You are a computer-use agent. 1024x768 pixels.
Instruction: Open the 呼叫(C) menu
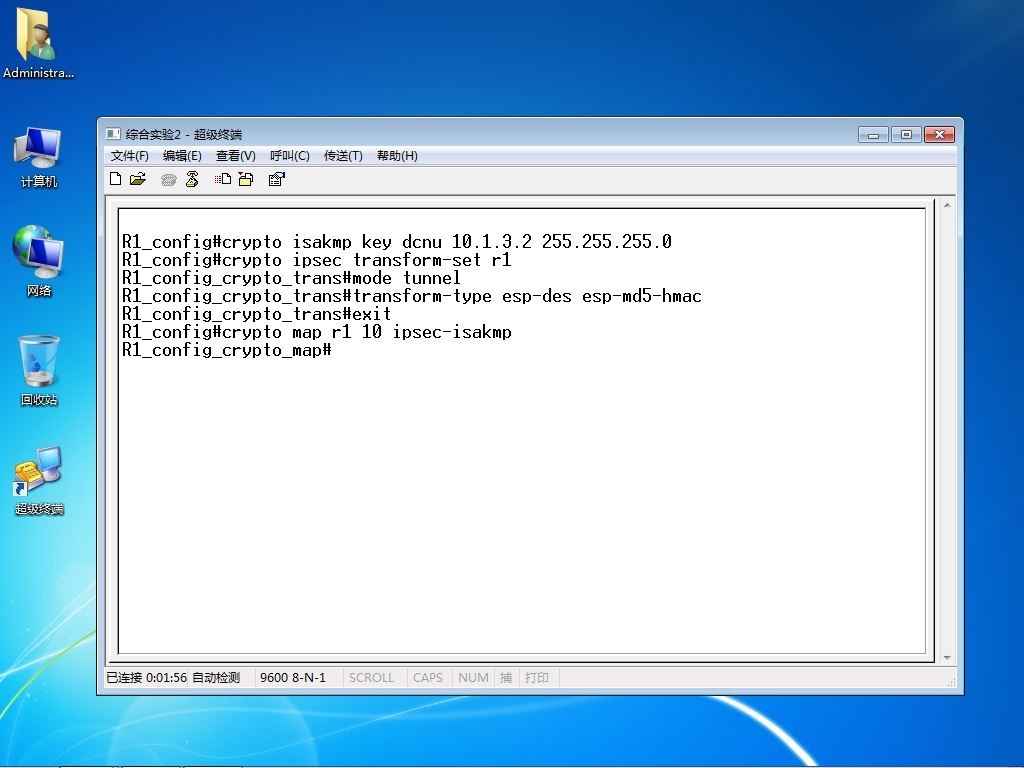(290, 155)
